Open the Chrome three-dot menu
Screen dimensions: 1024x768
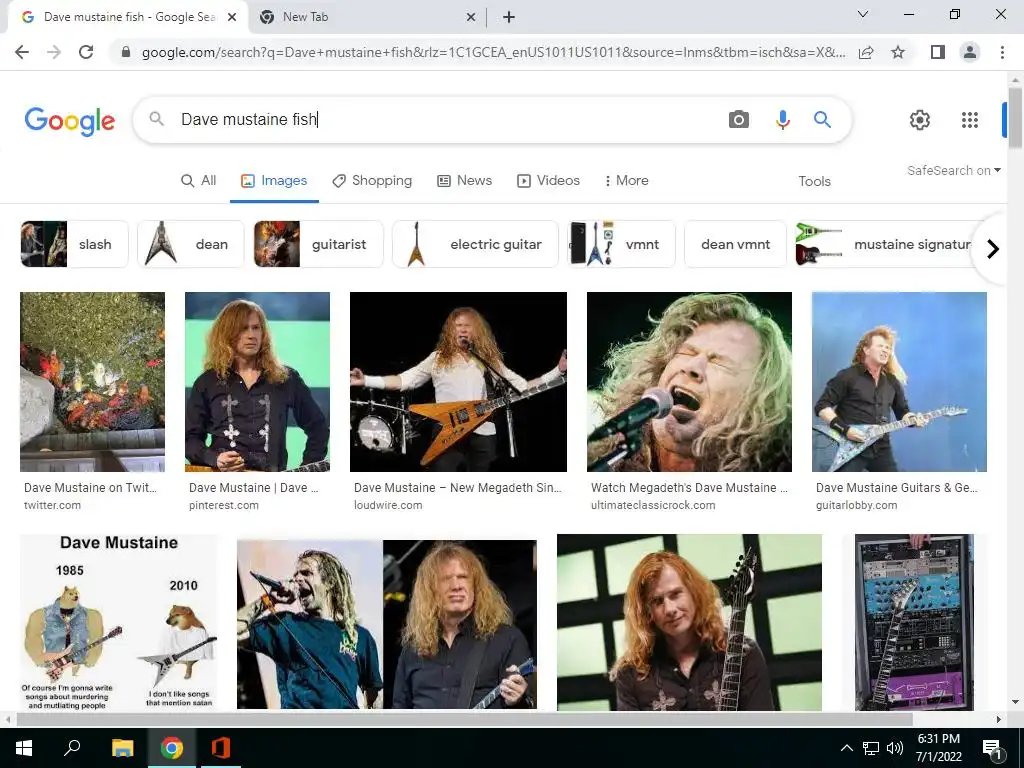1002,52
